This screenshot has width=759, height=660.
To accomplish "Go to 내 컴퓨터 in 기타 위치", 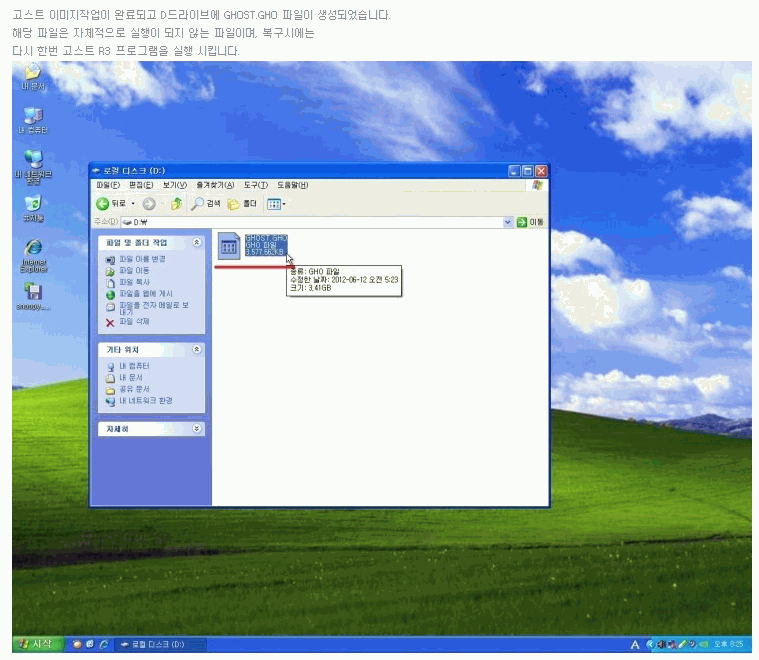I will point(134,366).
